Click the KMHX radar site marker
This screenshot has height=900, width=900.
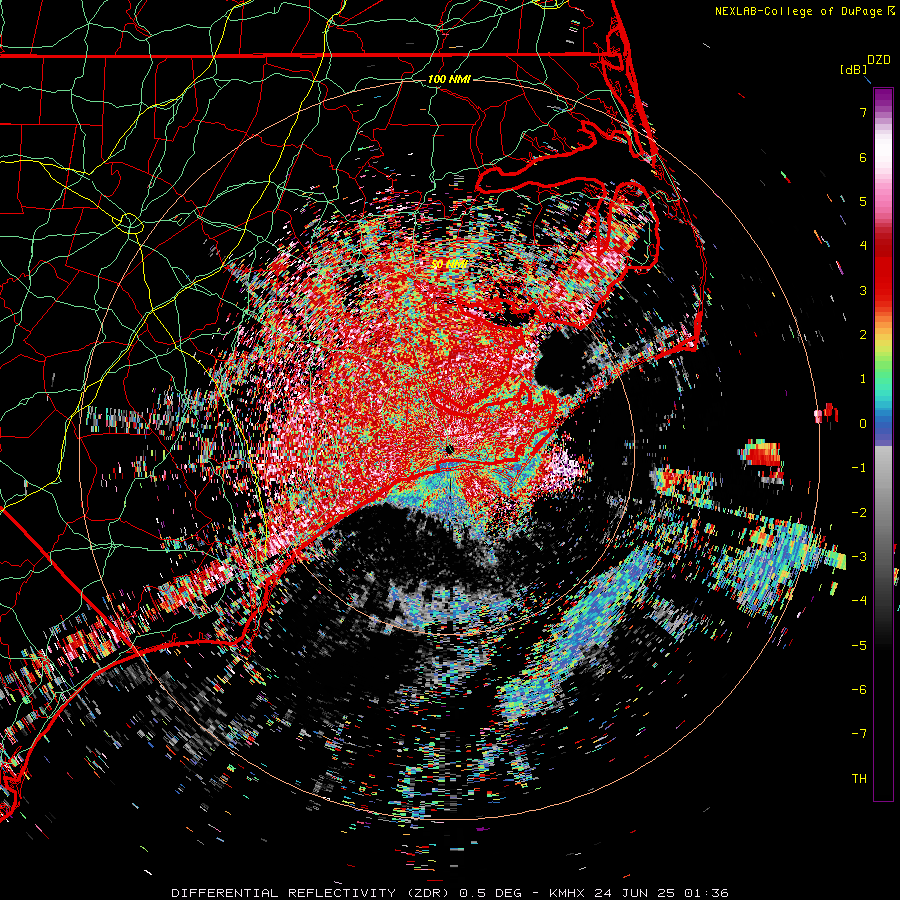pyautogui.click(x=450, y=449)
